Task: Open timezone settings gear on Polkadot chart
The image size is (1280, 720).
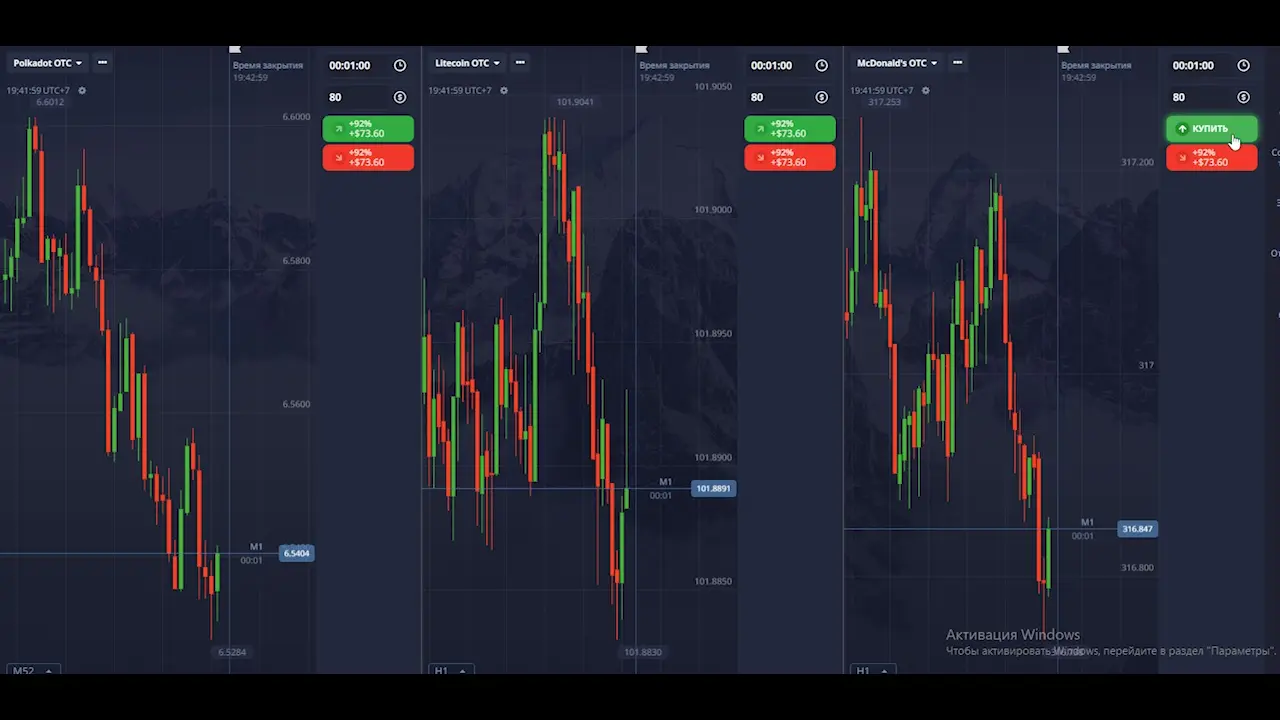Action: point(82,90)
